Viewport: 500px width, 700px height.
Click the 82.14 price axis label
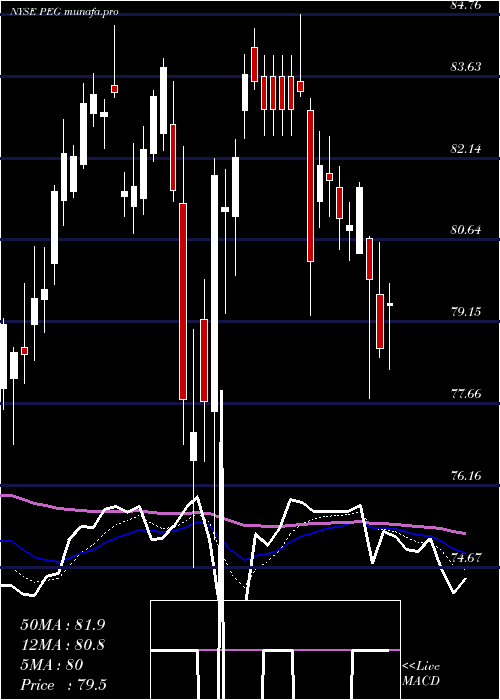tap(466, 148)
